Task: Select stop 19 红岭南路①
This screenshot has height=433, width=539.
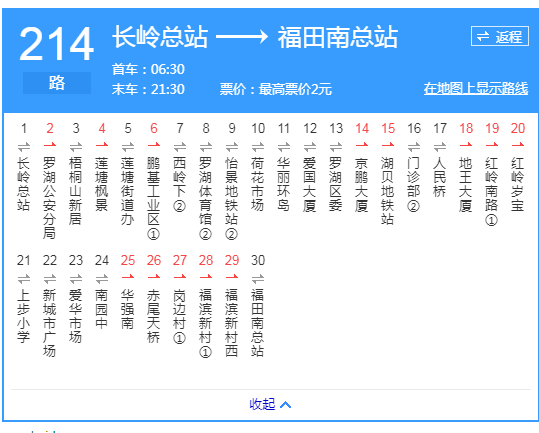Action: [492, 191]
